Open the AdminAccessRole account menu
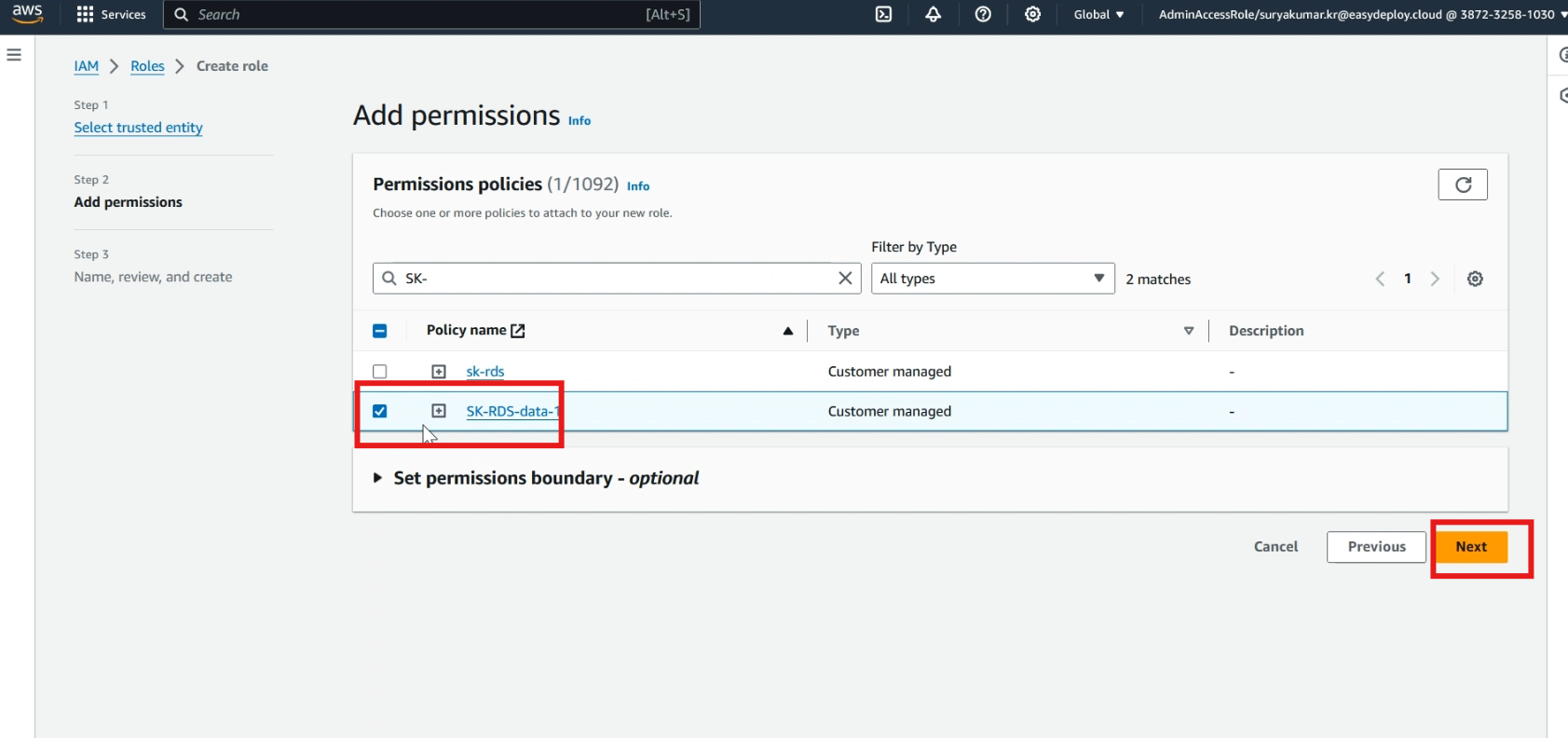 click(x=1362, y=14)
